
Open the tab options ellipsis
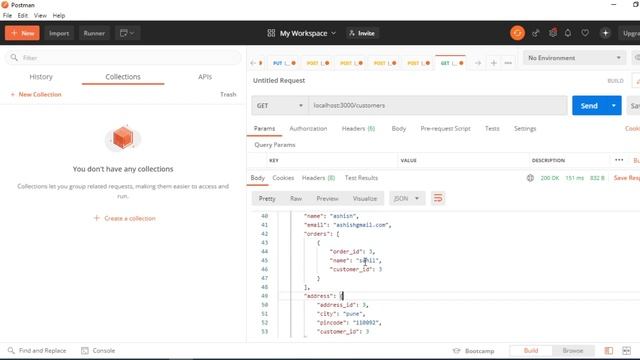[508, 63]
